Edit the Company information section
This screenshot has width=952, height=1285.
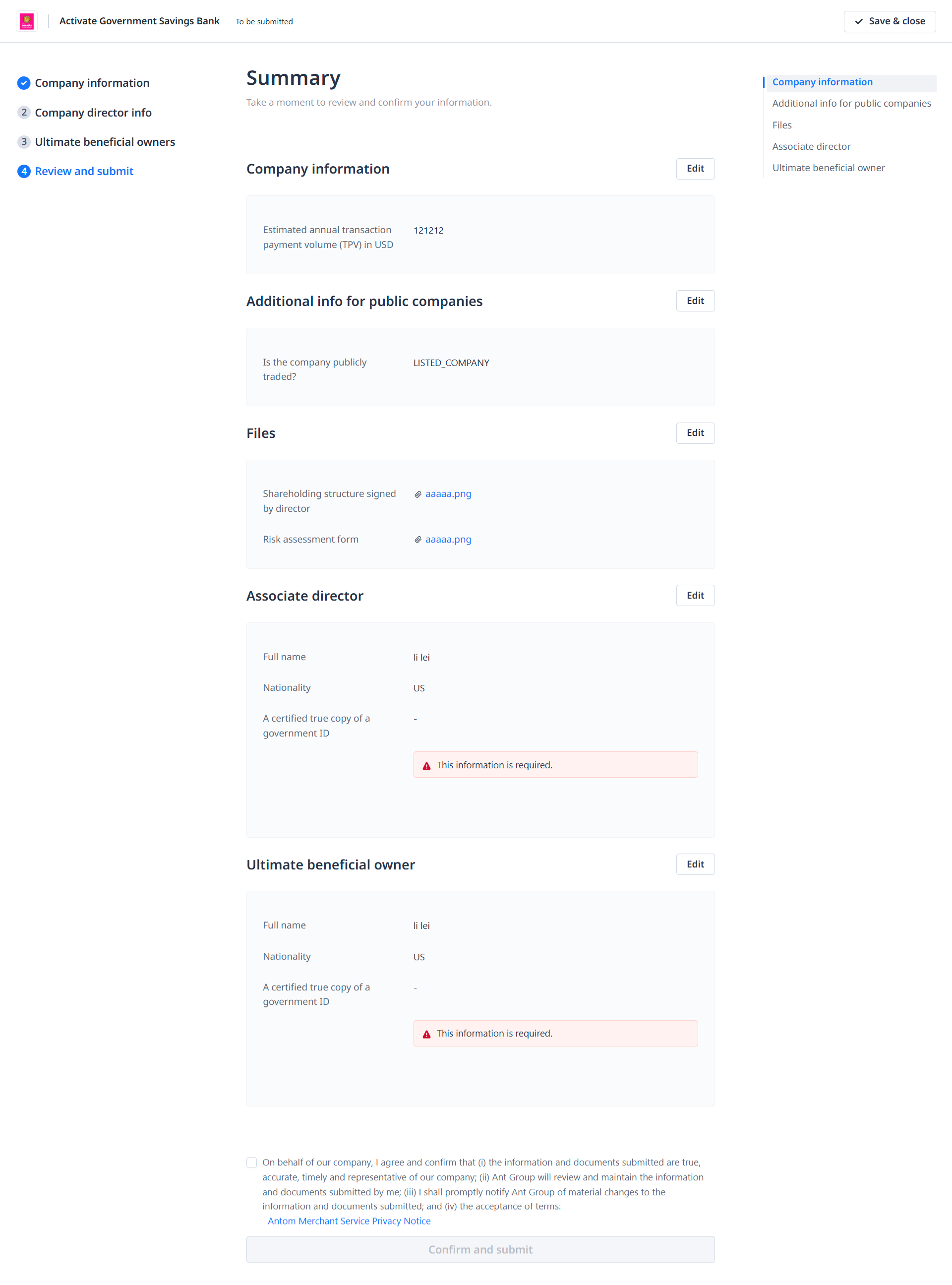695,168
